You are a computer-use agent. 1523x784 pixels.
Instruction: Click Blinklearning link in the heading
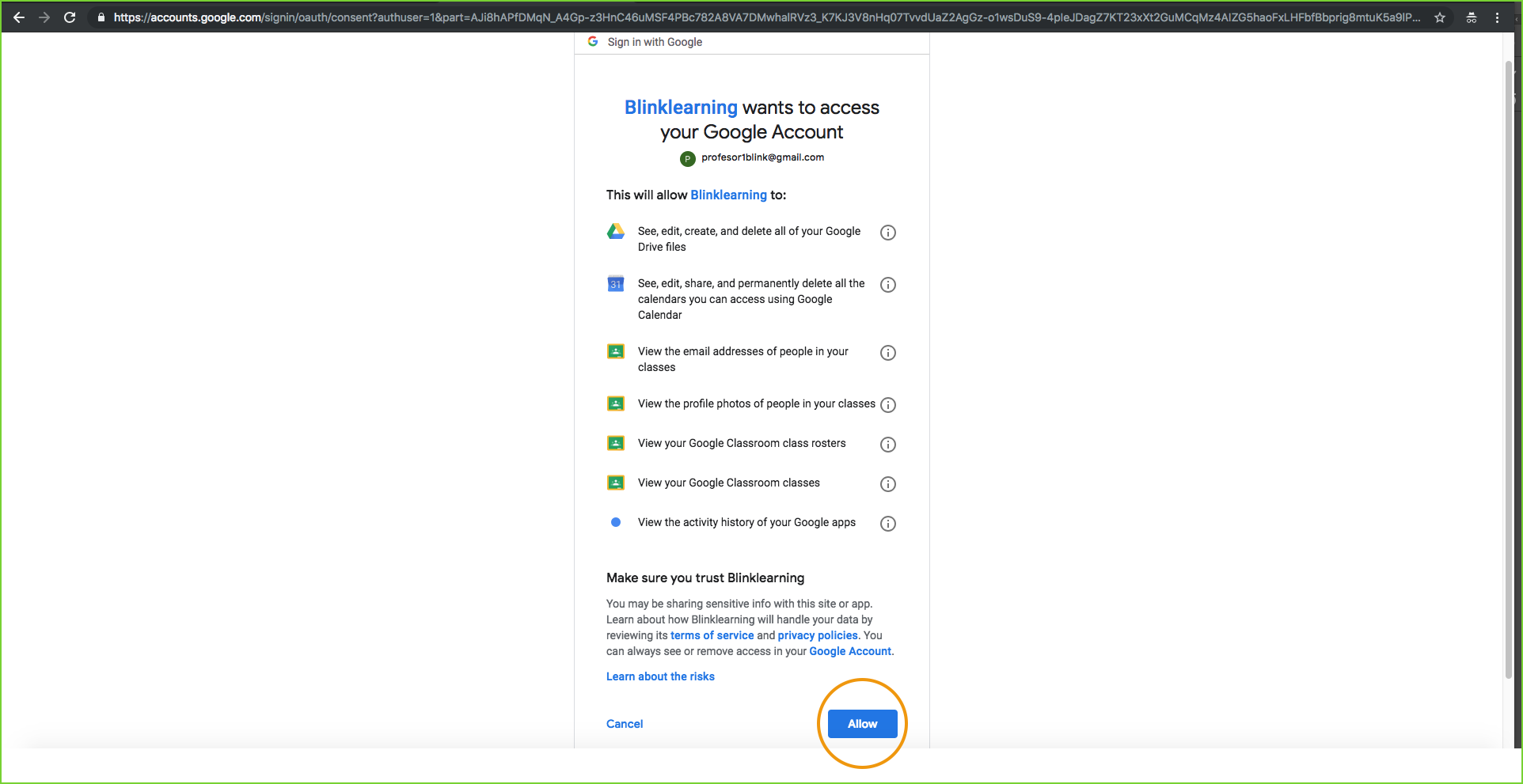click(681, 108)
